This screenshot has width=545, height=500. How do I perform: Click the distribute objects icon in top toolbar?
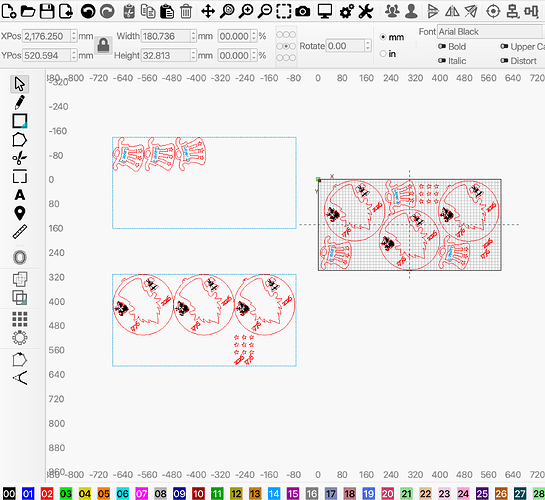point(531,11)
